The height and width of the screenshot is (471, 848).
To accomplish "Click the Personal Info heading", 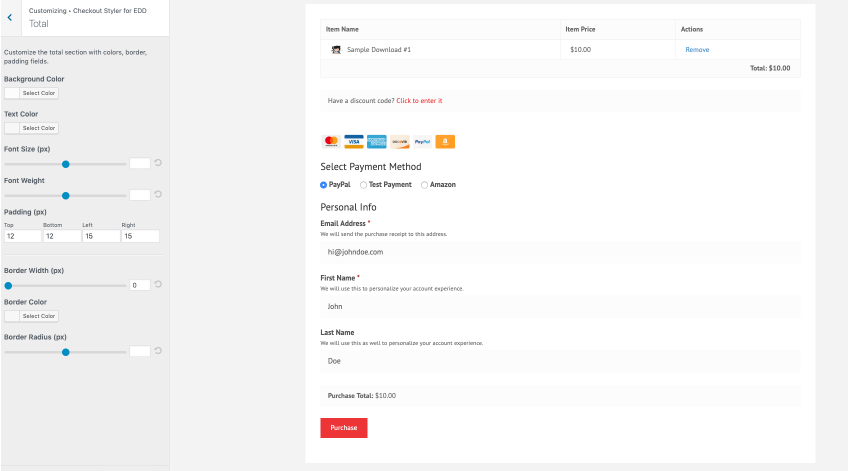I will (348, 207).
